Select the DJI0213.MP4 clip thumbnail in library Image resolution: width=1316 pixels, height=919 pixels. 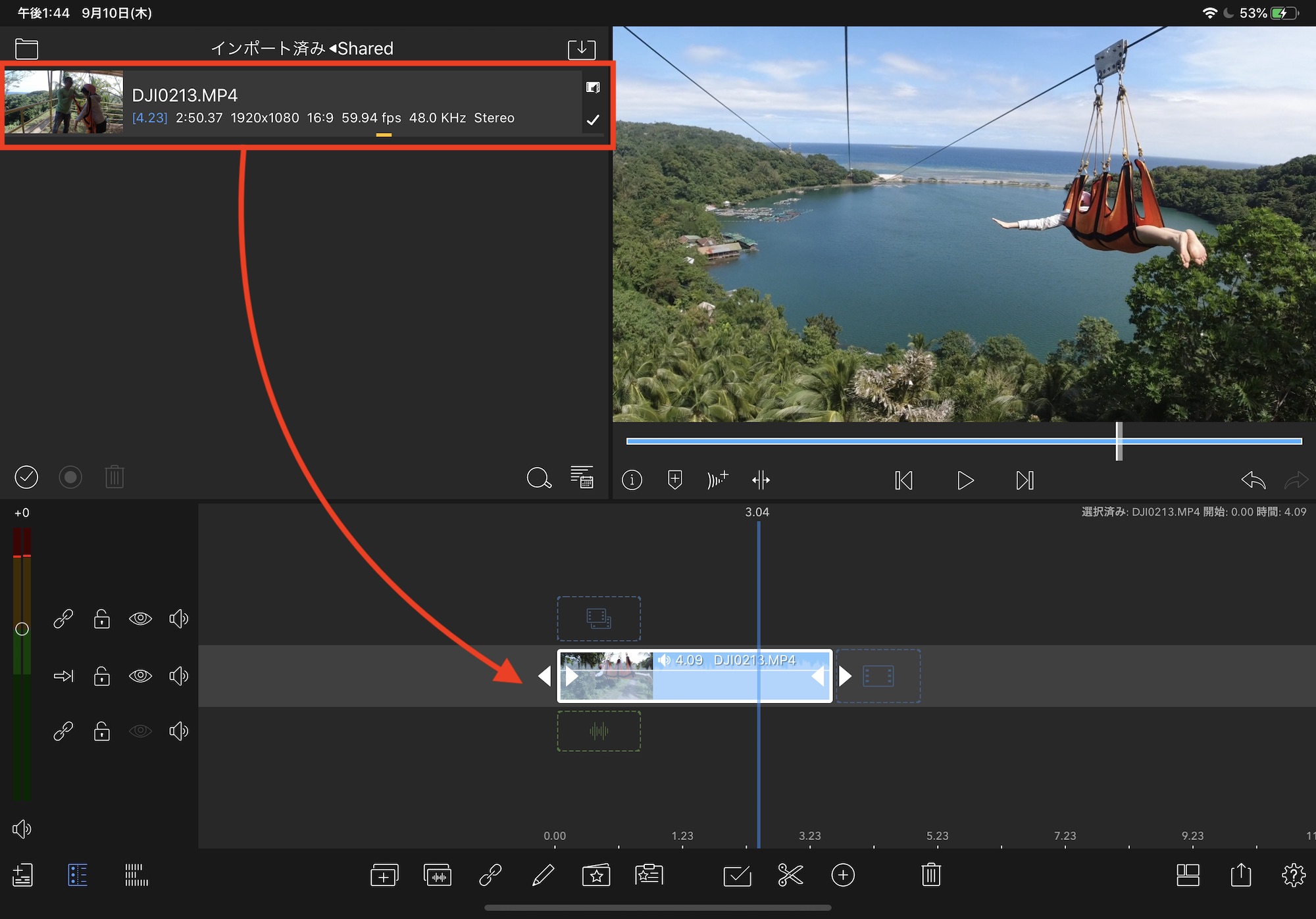[x=64, y=103]
